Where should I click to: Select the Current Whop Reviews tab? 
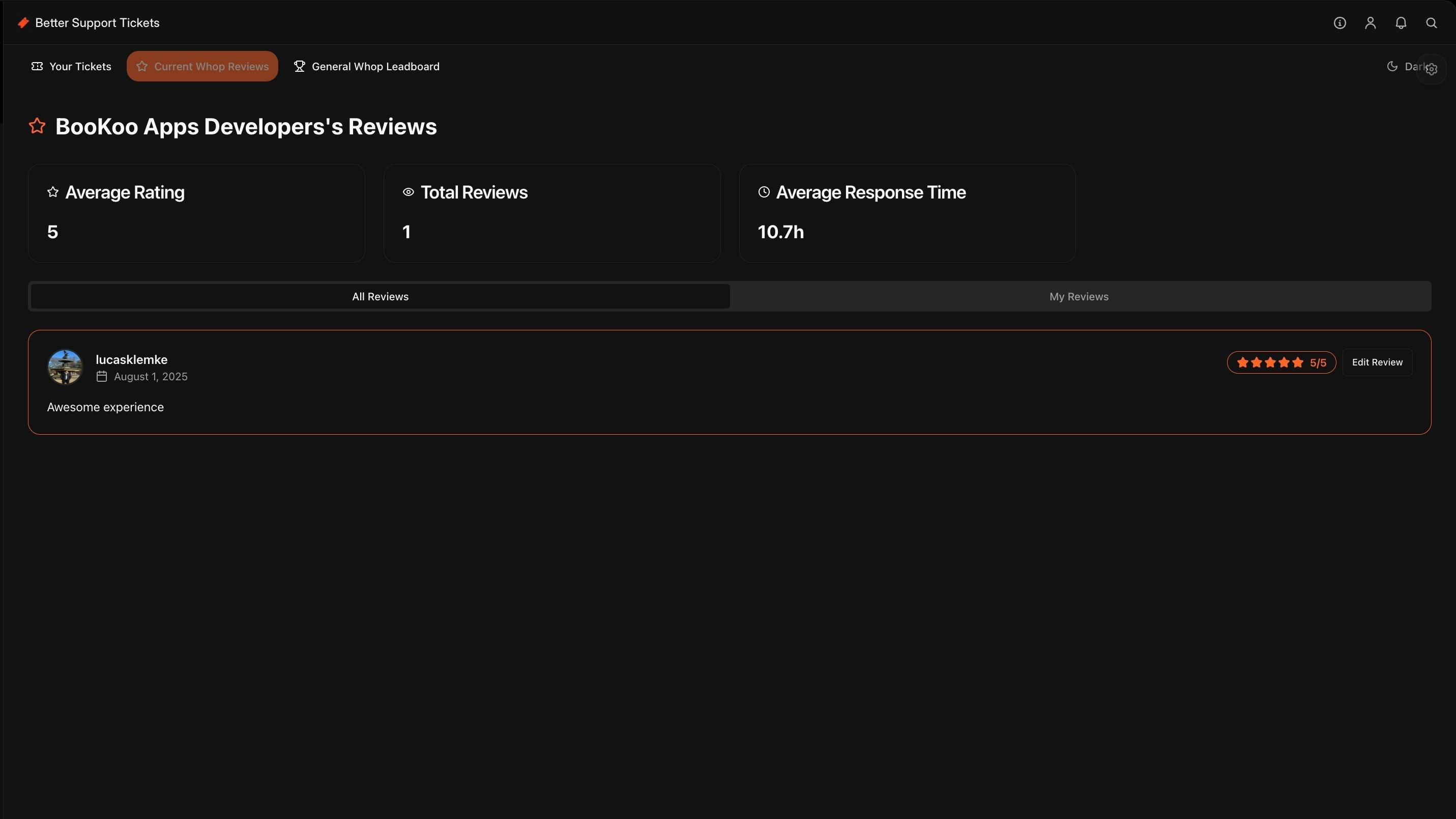(202, 66)
